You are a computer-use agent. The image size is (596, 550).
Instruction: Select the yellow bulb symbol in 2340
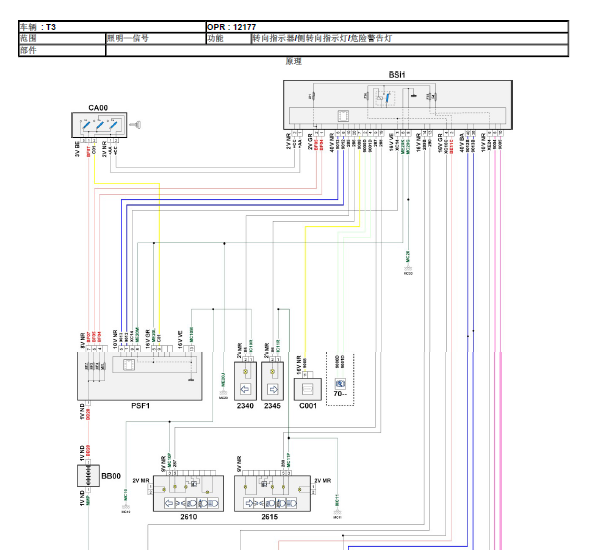pos(246,371)
